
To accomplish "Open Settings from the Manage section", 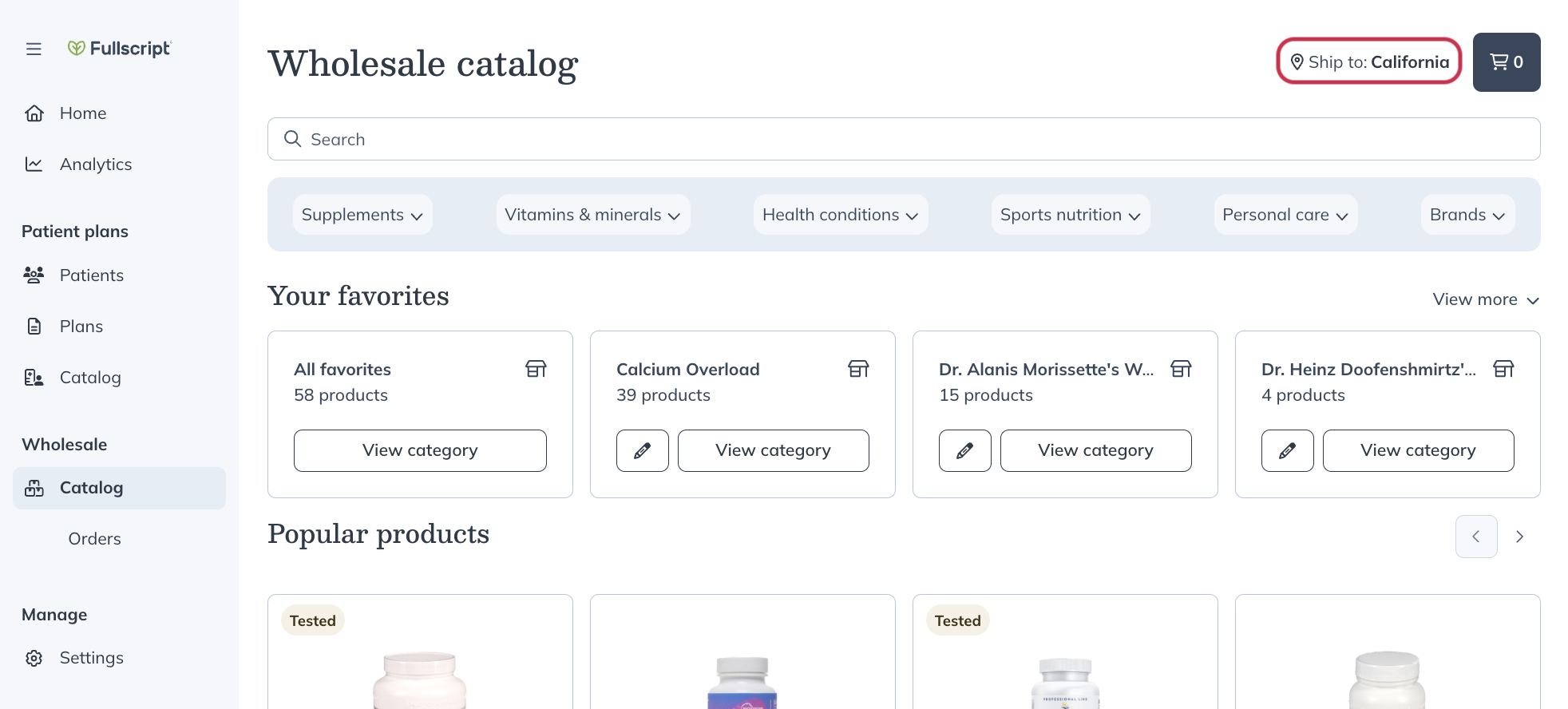I will 91,657.
